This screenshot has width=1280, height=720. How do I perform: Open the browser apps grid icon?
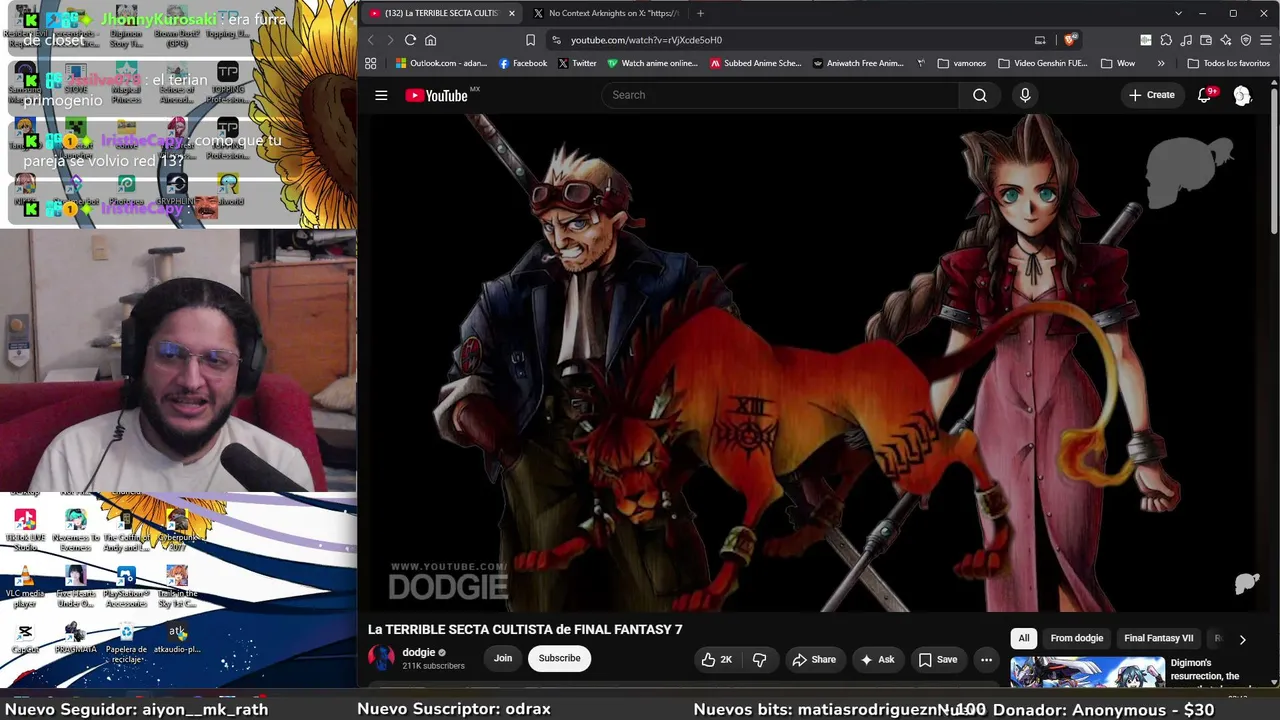tap(370, 63)
